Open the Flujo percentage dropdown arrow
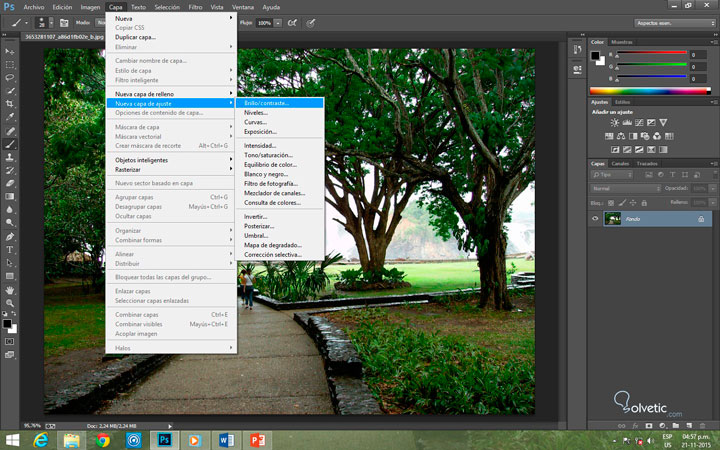 (278, 23)
